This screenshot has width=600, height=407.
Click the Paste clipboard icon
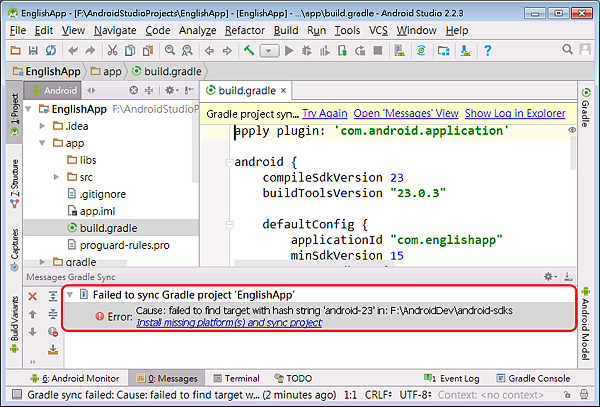point(148,50)
